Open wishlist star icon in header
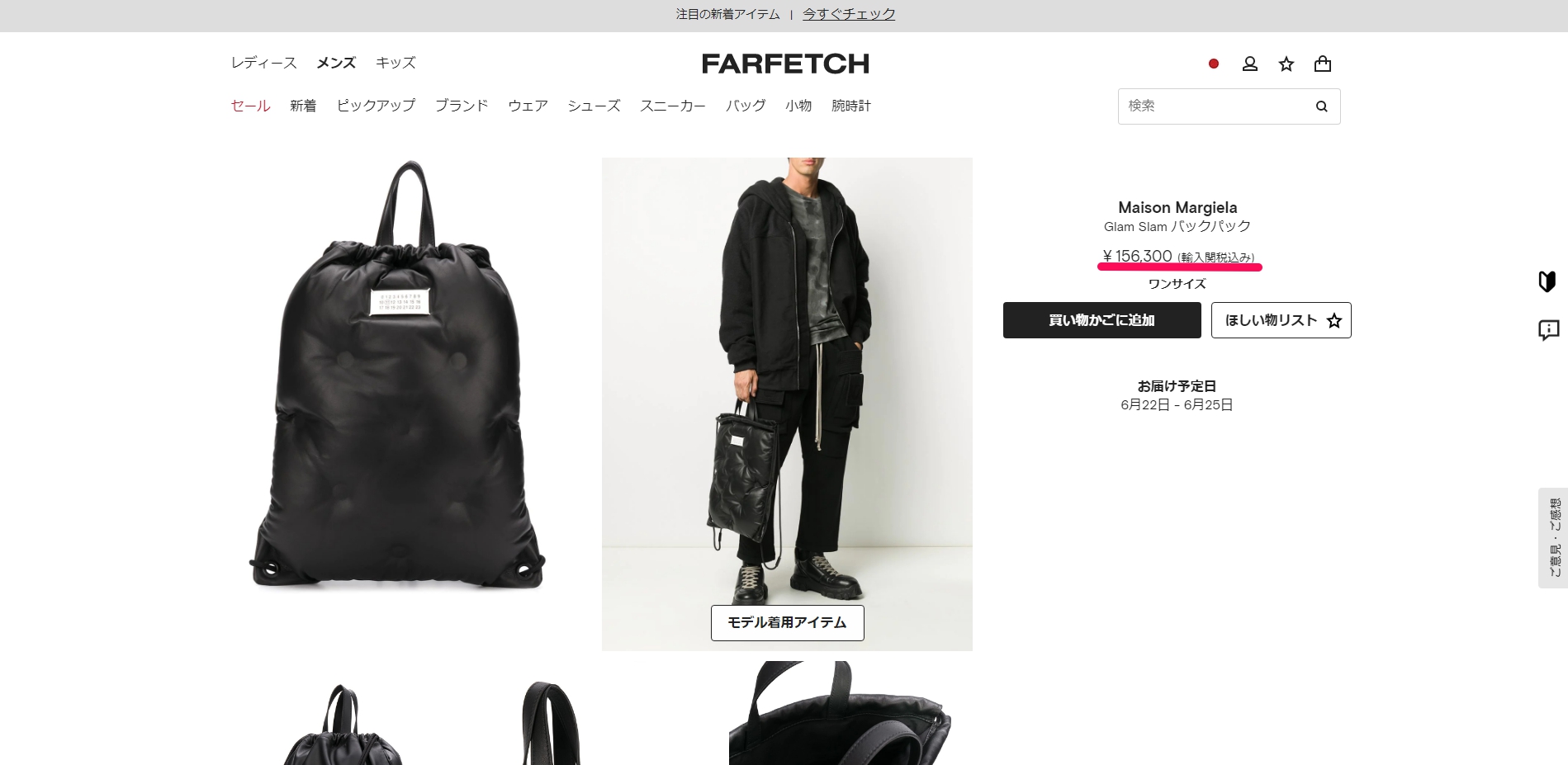The width and height of the screenshot is (1568, 765). click(x=1286, y=64)
